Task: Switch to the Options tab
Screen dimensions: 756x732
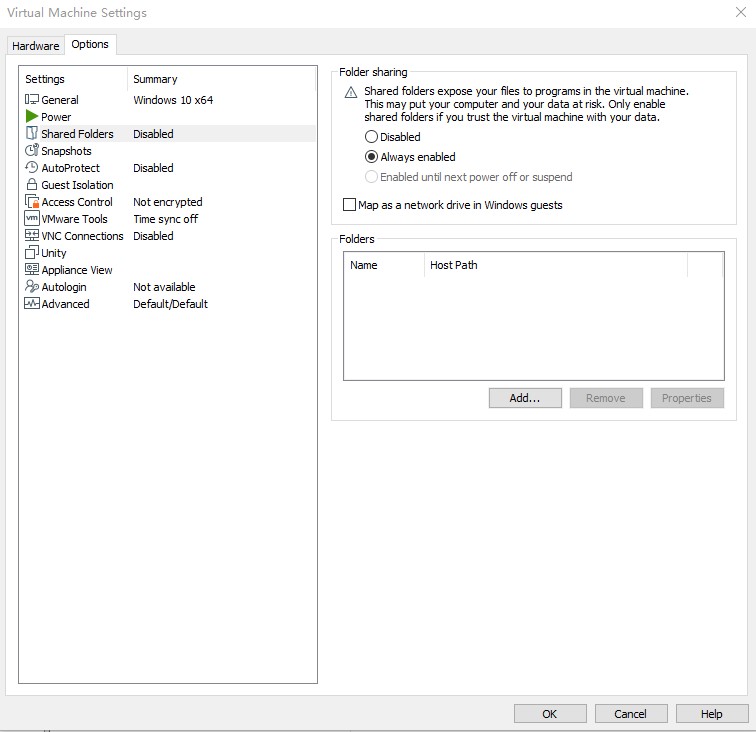Action: [x=90, y=45]
